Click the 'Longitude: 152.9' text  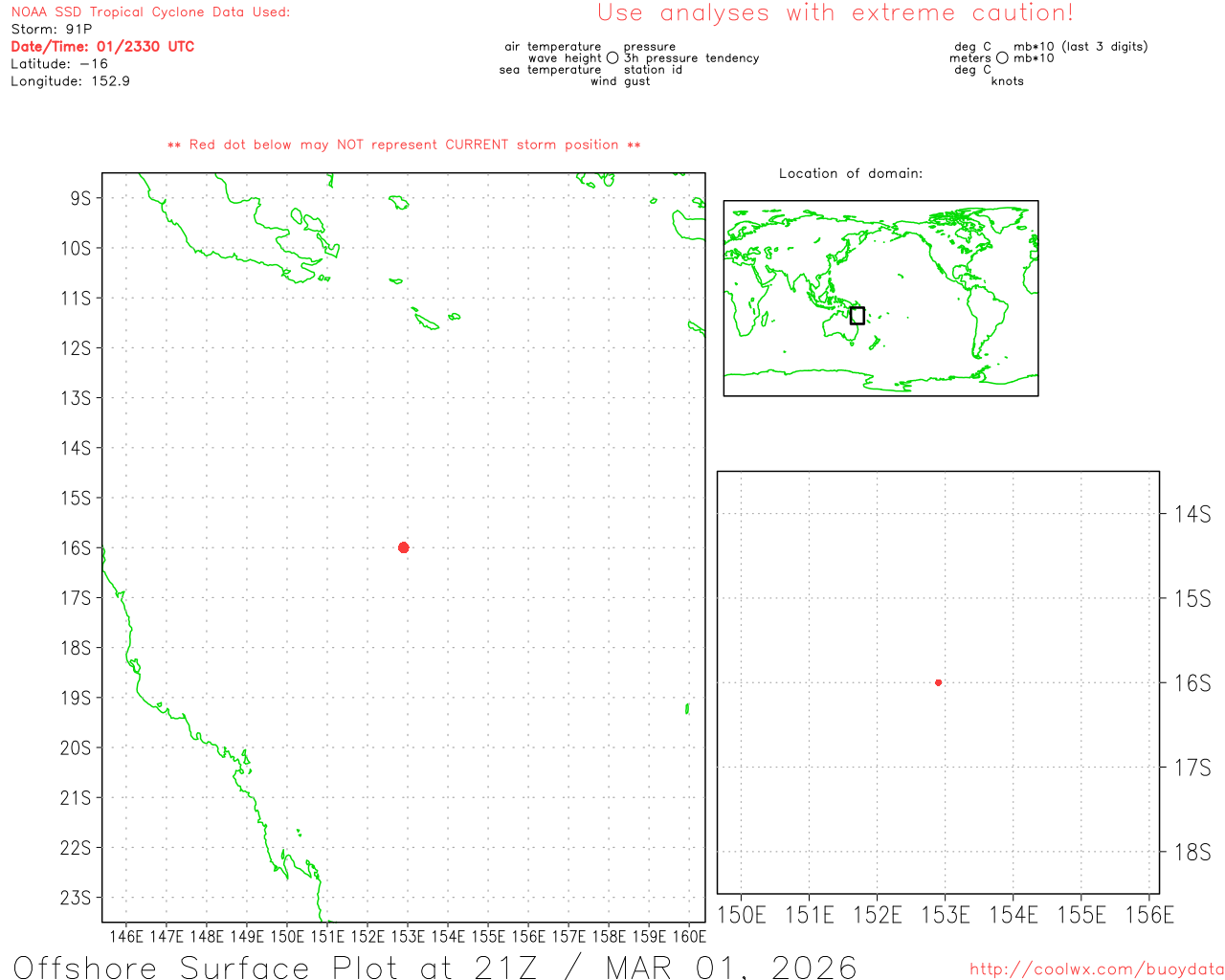(x=70, y=81)
